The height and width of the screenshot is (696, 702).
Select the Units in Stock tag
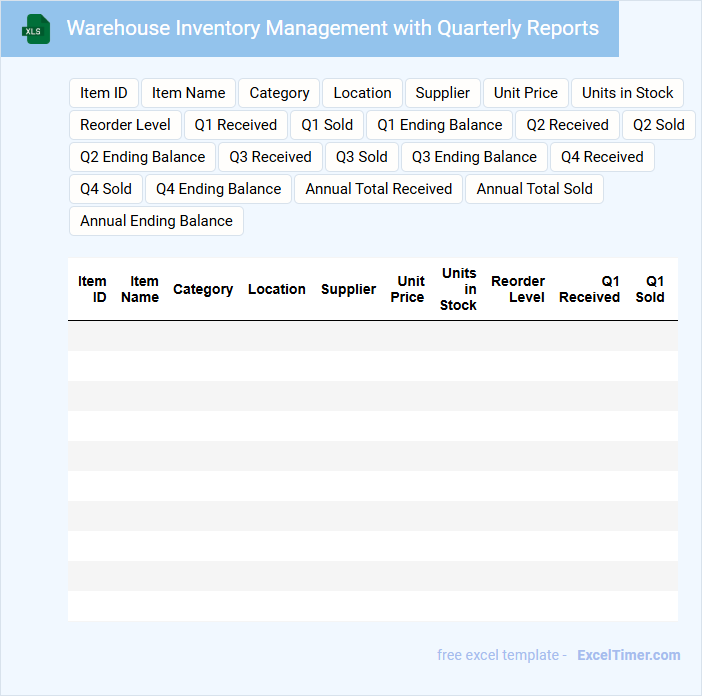pos(627,93)
